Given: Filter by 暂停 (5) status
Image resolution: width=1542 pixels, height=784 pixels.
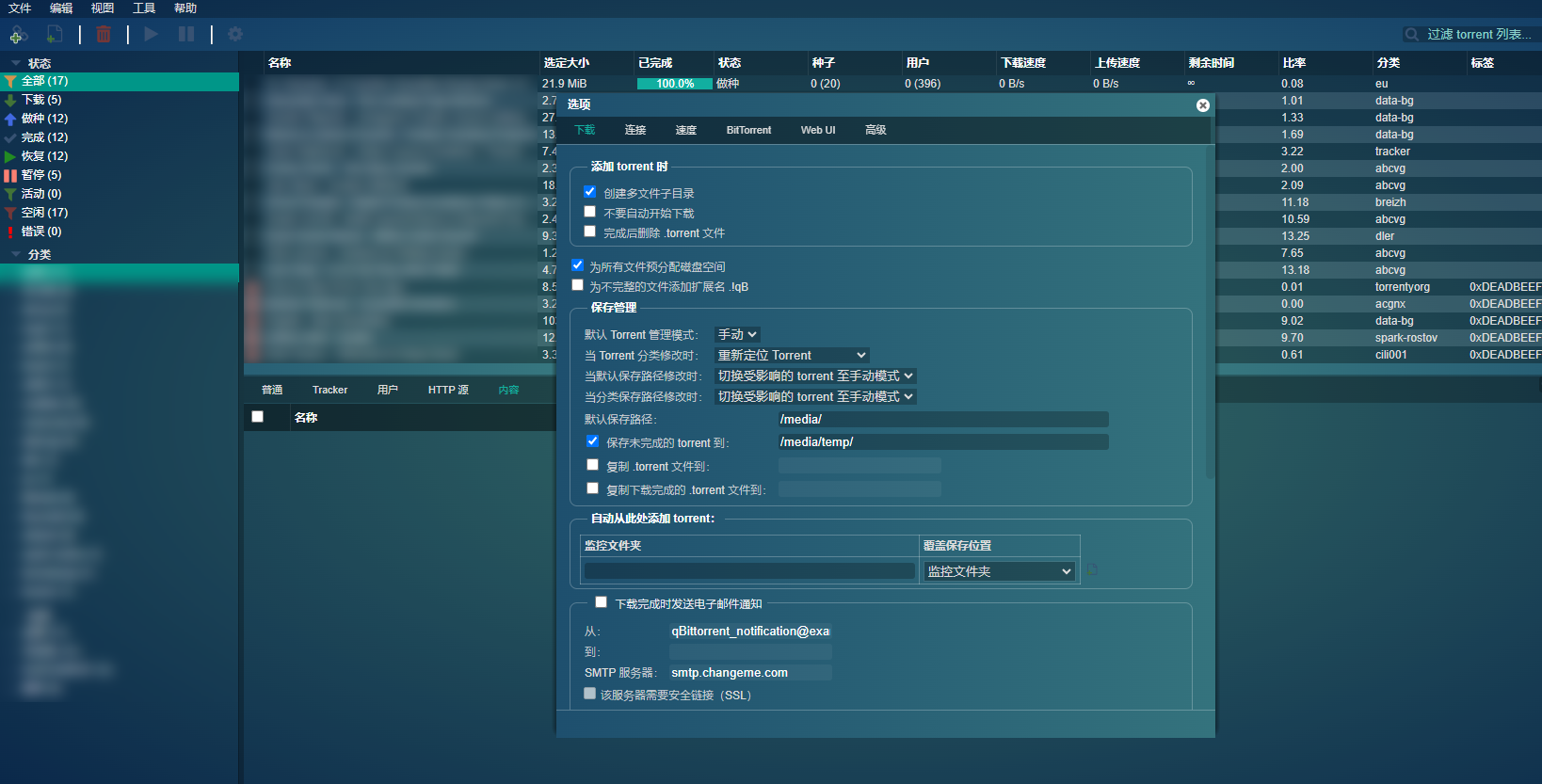Looking at the screenshot, I should coord(40,175).
